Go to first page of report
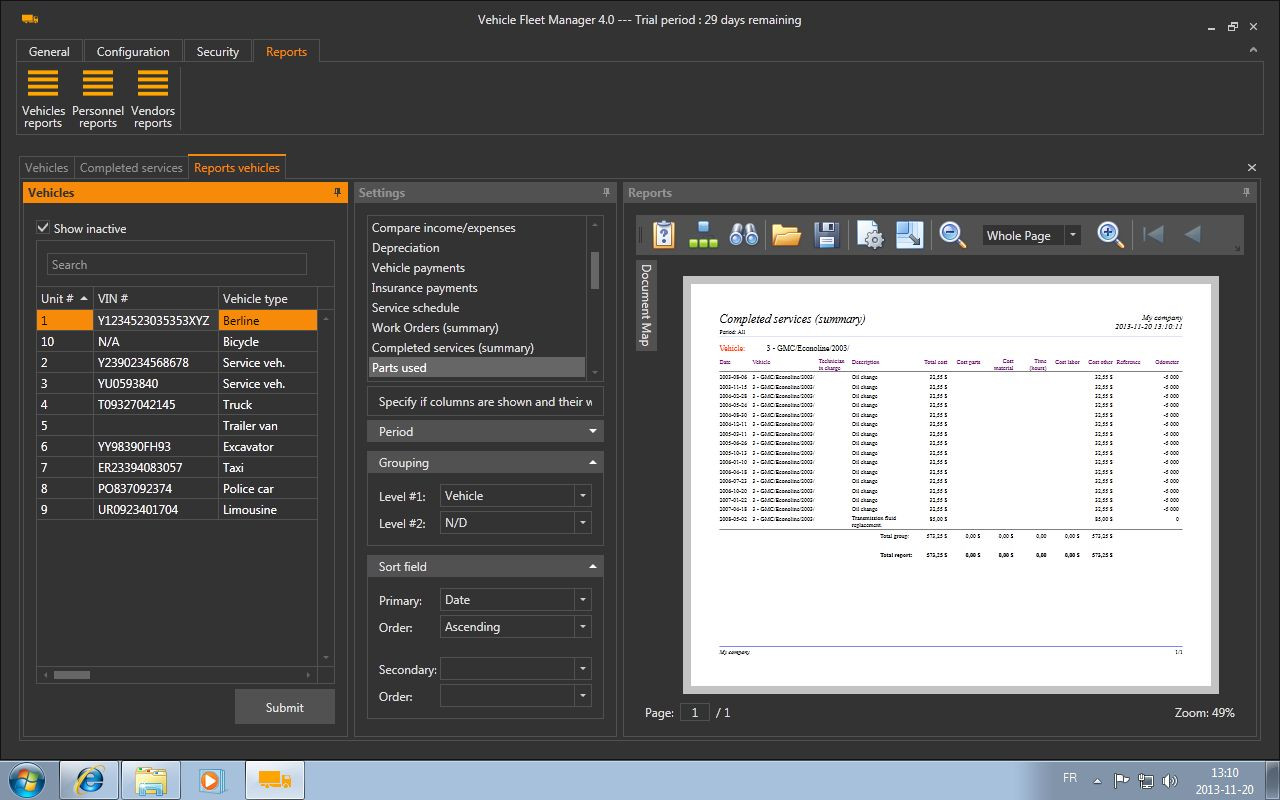 pos(1153,235)
